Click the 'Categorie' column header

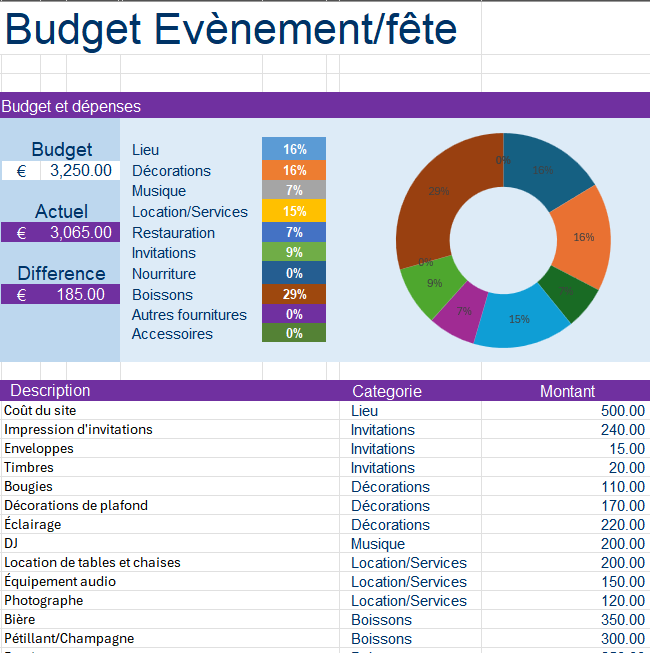click(387, 391)
